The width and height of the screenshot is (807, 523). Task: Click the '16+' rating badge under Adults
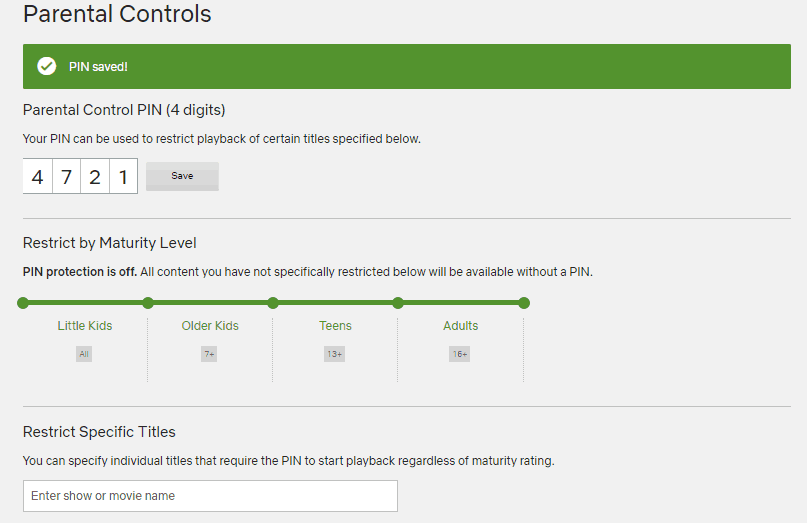(459, 354)
